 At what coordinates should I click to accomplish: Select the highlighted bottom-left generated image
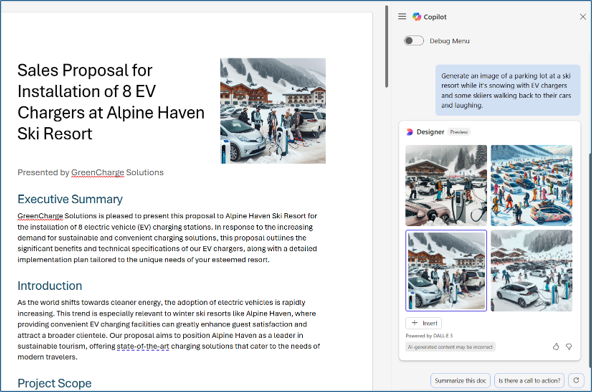coord(446,270)
